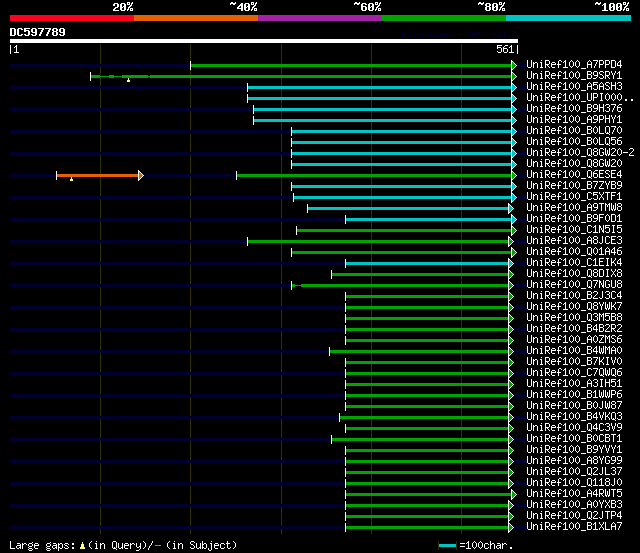640x553 pixels.
Task: Select the UniRef100_Q6ESE4 text
Action: coord(574,175)
